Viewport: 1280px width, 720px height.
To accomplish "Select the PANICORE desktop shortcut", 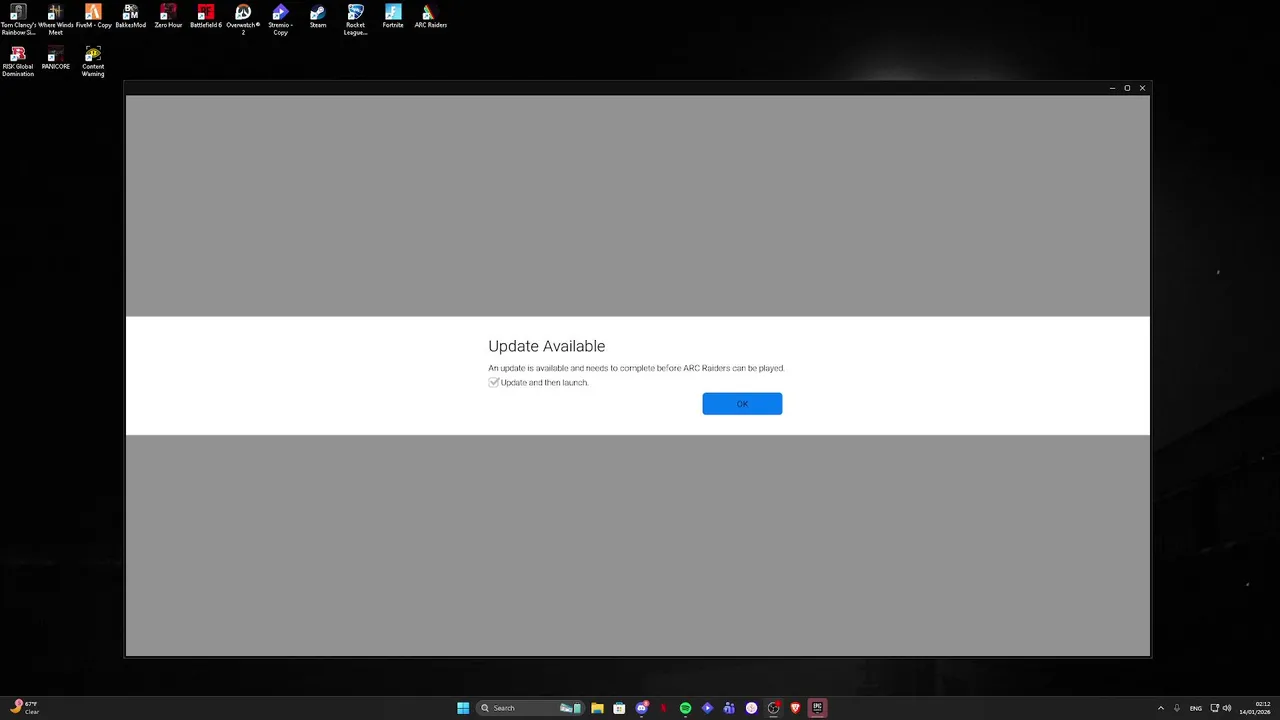I will point(55,59).
